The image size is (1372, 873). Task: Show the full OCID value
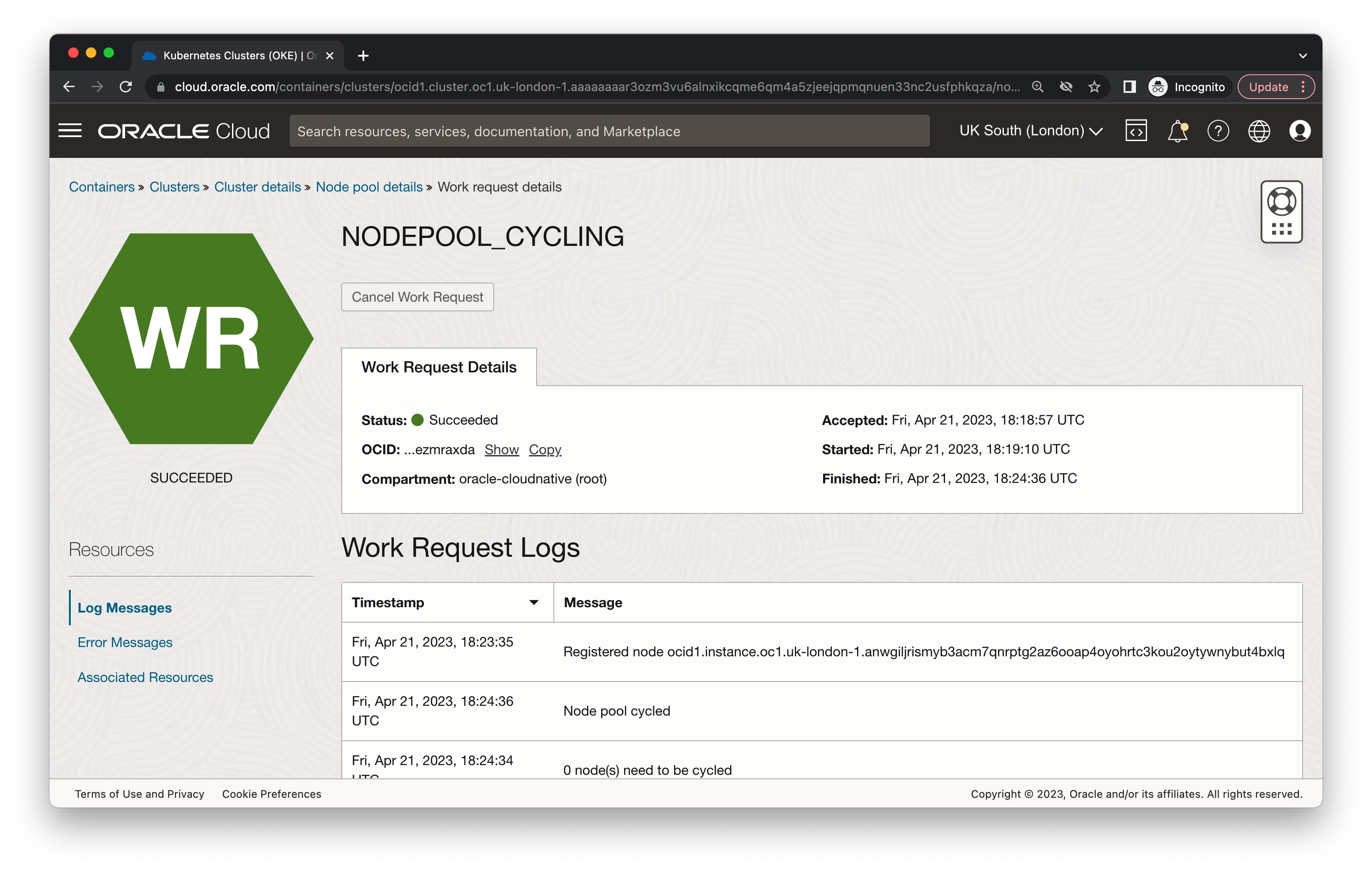pos(501,449)
